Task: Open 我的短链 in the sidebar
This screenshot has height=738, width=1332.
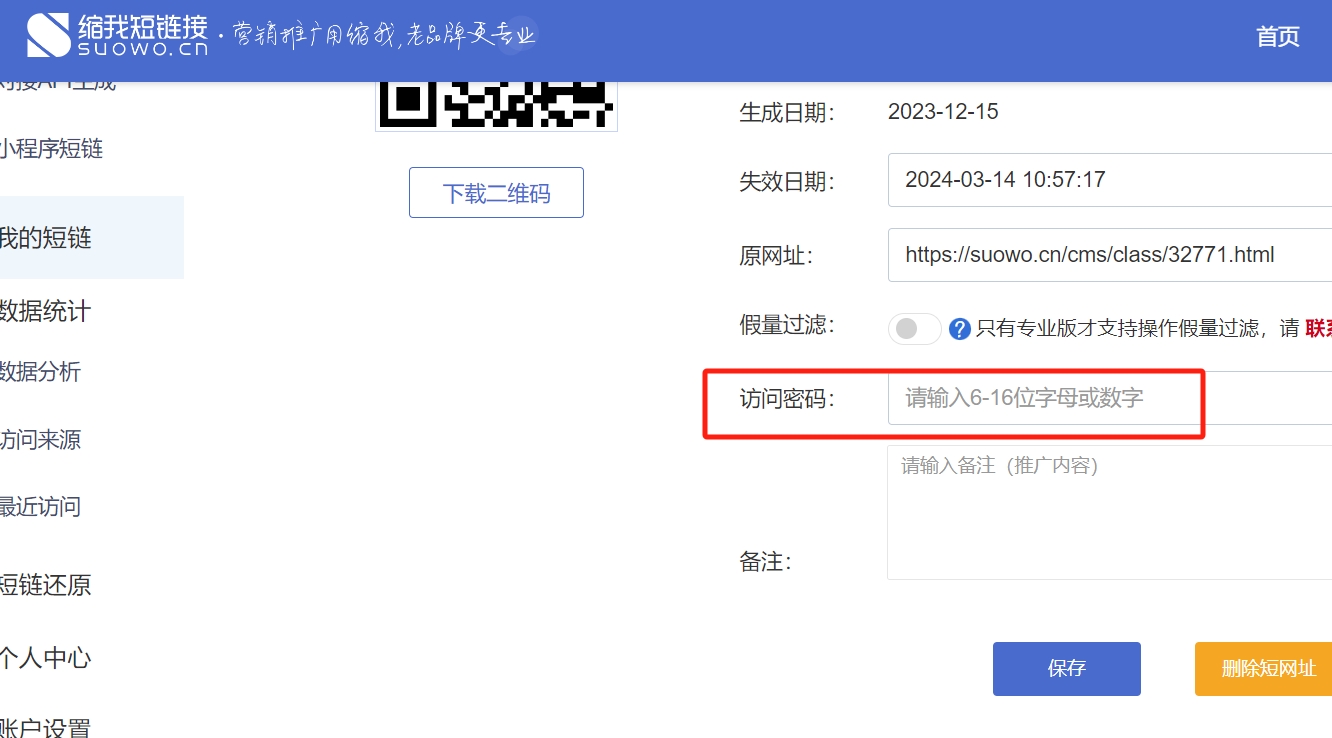Action: [46, 238]
